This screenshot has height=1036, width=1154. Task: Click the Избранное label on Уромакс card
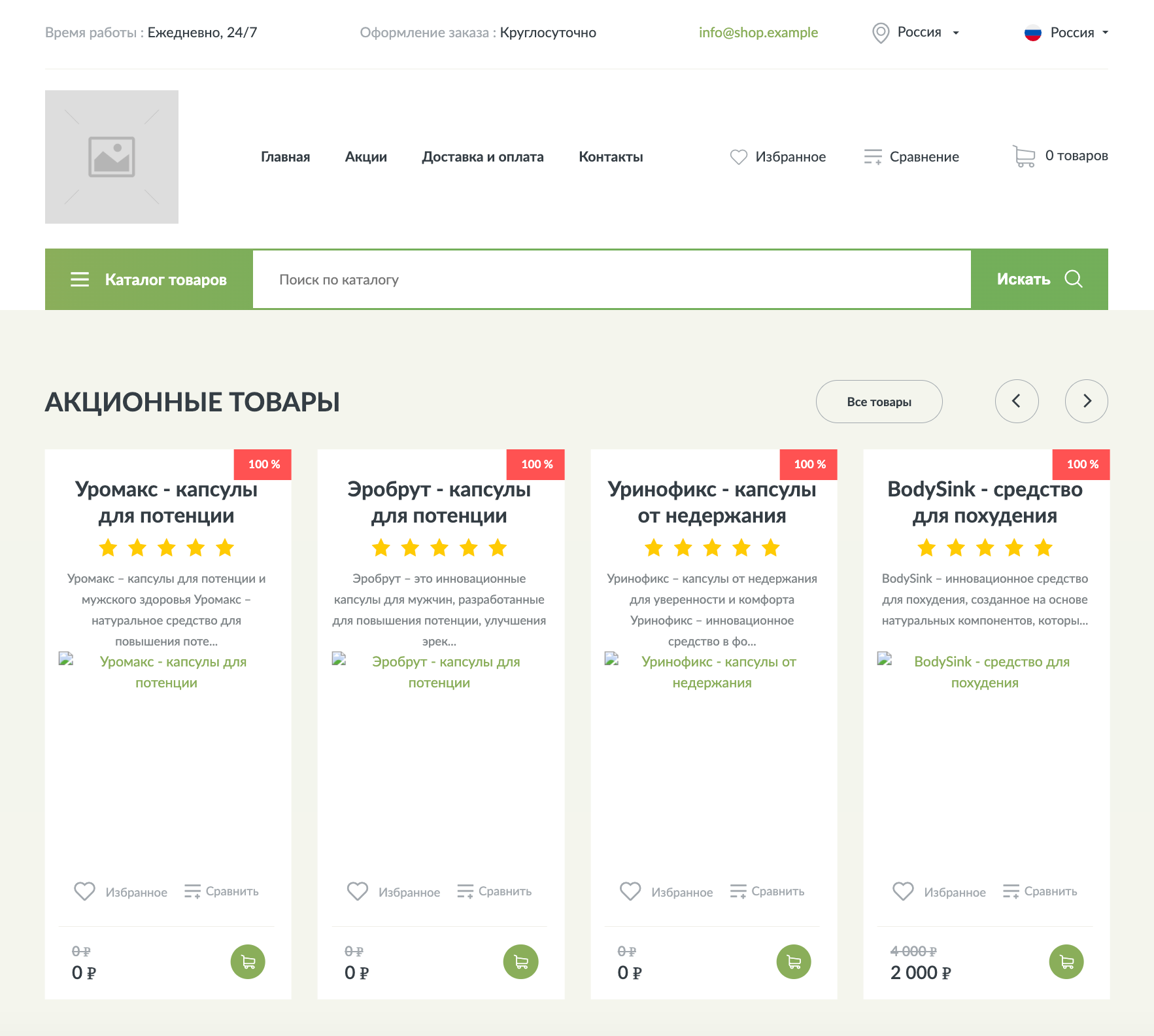137,892
